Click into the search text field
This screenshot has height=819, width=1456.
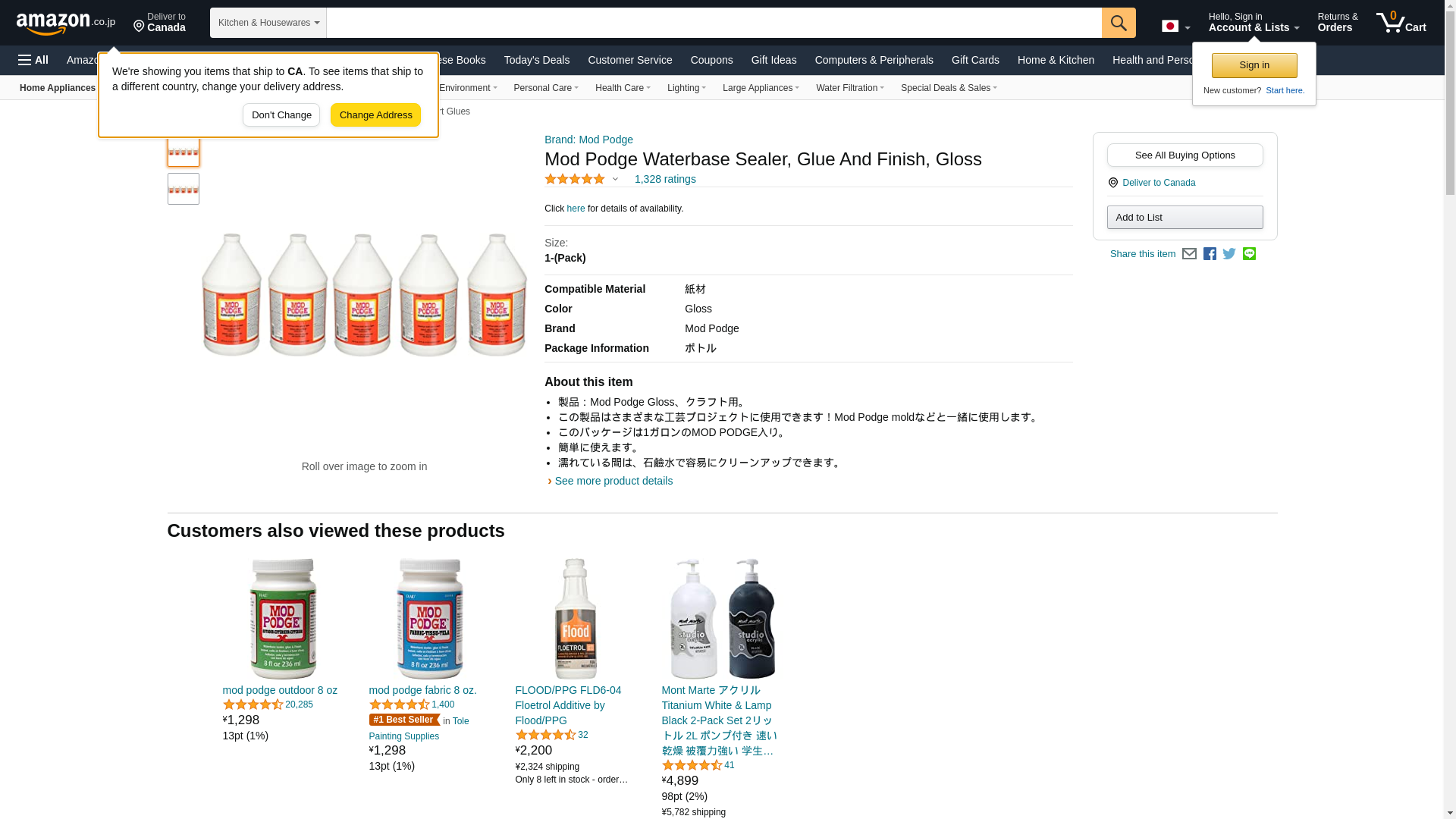713,23
